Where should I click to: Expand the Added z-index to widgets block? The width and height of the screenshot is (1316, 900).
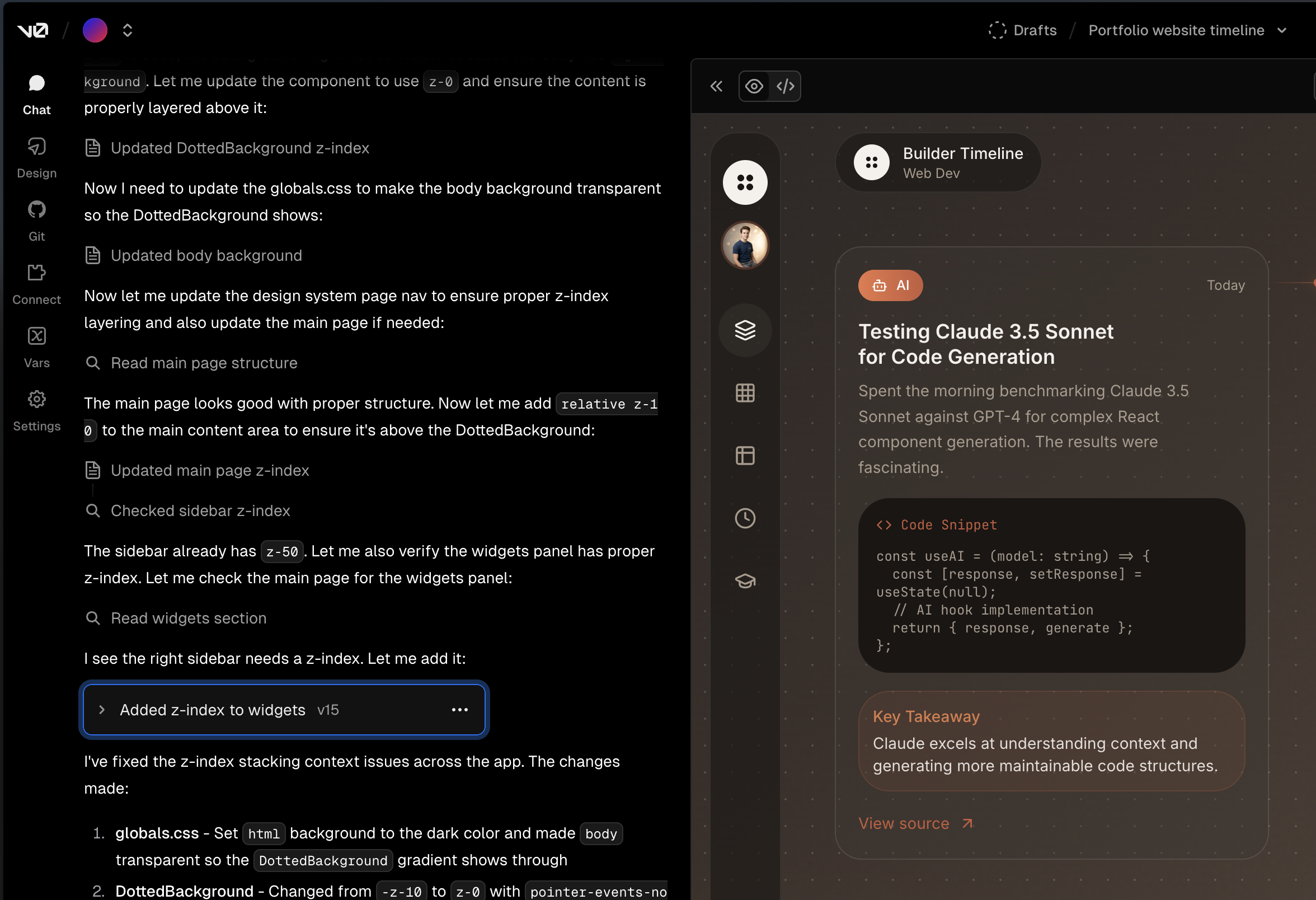click(x=102, y=710)
